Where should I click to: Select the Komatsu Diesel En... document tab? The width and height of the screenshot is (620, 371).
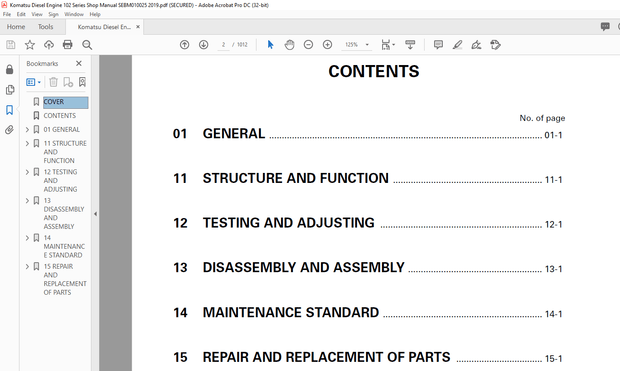point(104,27)
